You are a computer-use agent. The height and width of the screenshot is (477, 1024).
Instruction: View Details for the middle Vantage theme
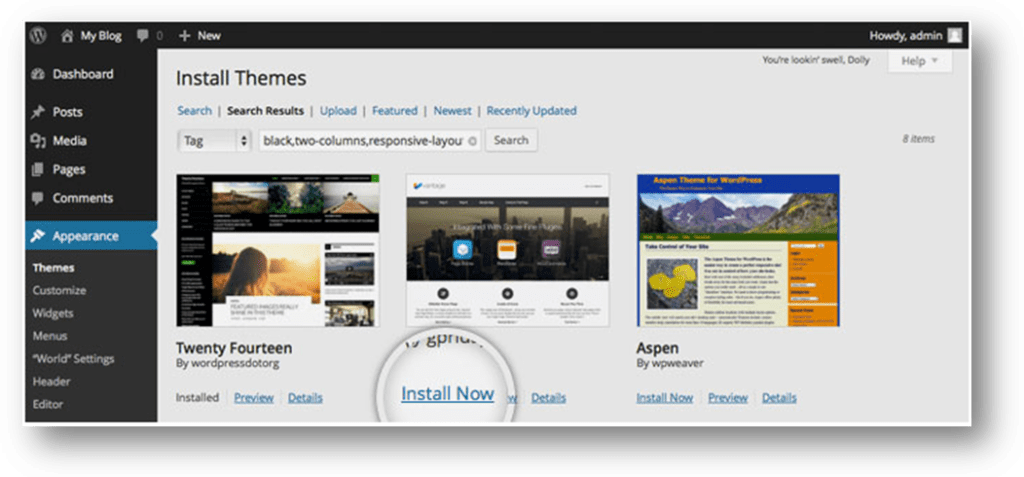click(x=549, y=397)
